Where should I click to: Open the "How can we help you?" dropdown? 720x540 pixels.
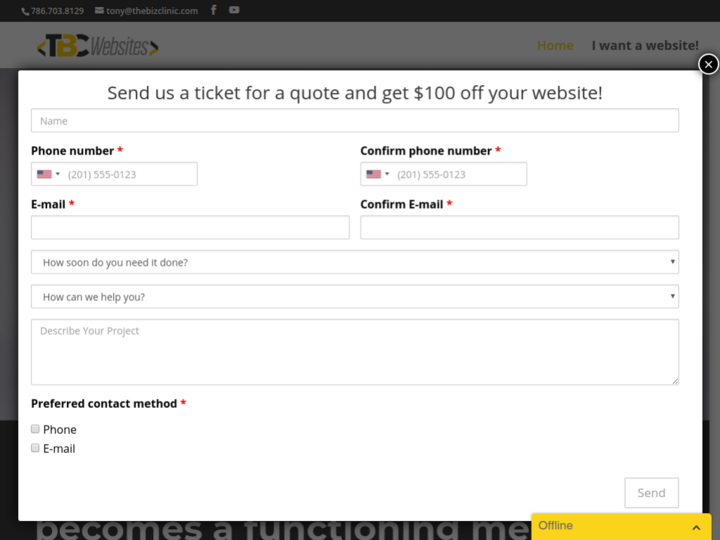point(355,297)
